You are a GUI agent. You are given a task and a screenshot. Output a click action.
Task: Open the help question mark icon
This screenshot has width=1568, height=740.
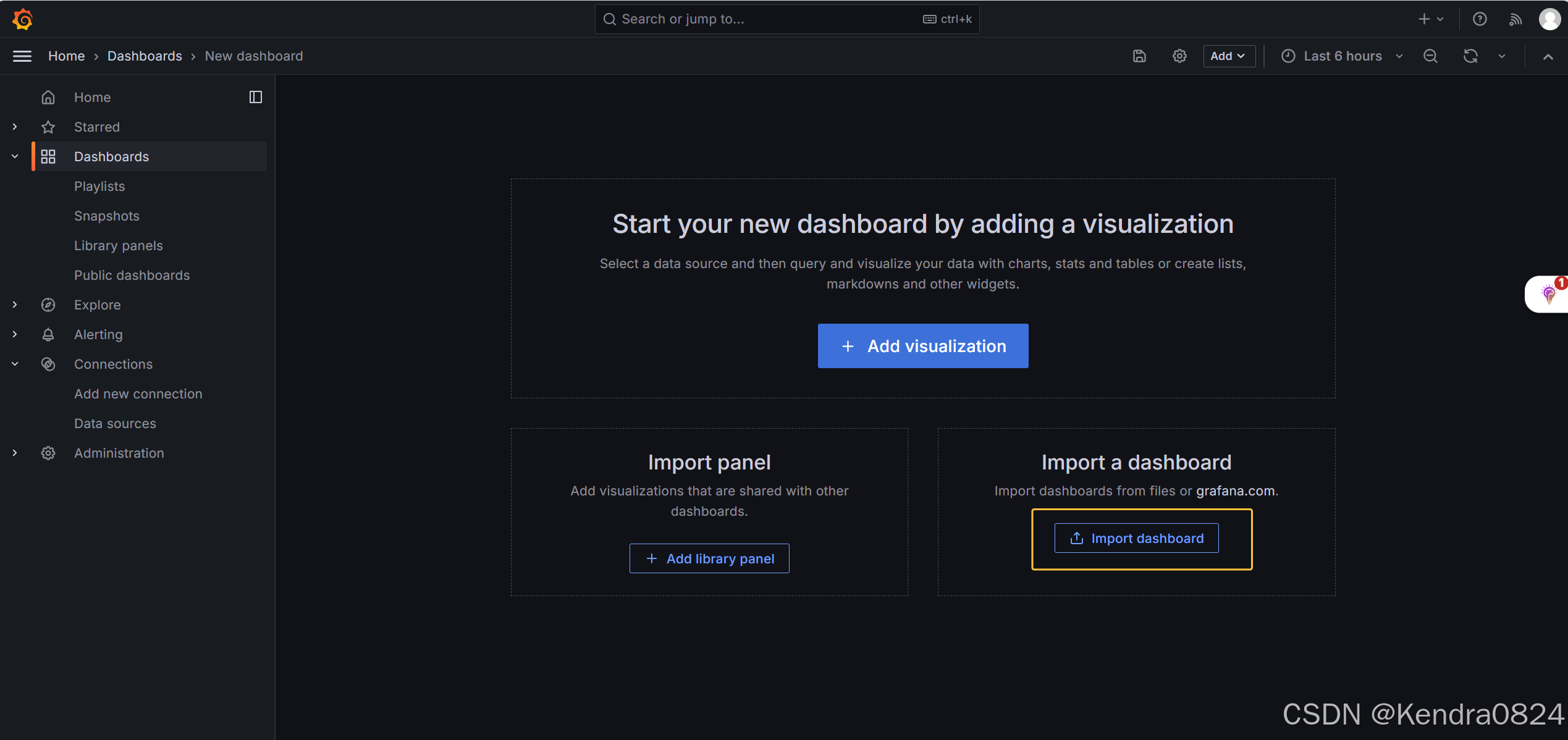[x=1480, y=19]
